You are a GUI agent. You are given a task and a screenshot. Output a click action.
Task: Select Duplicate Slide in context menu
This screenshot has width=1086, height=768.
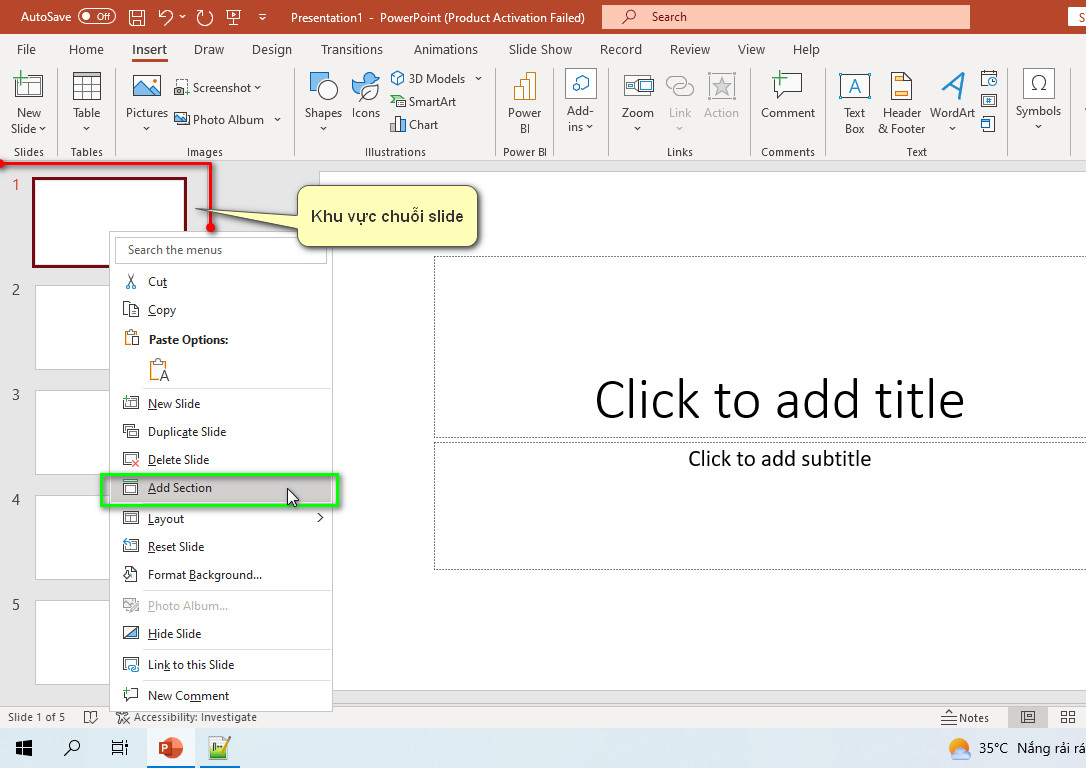pos(221,431)
